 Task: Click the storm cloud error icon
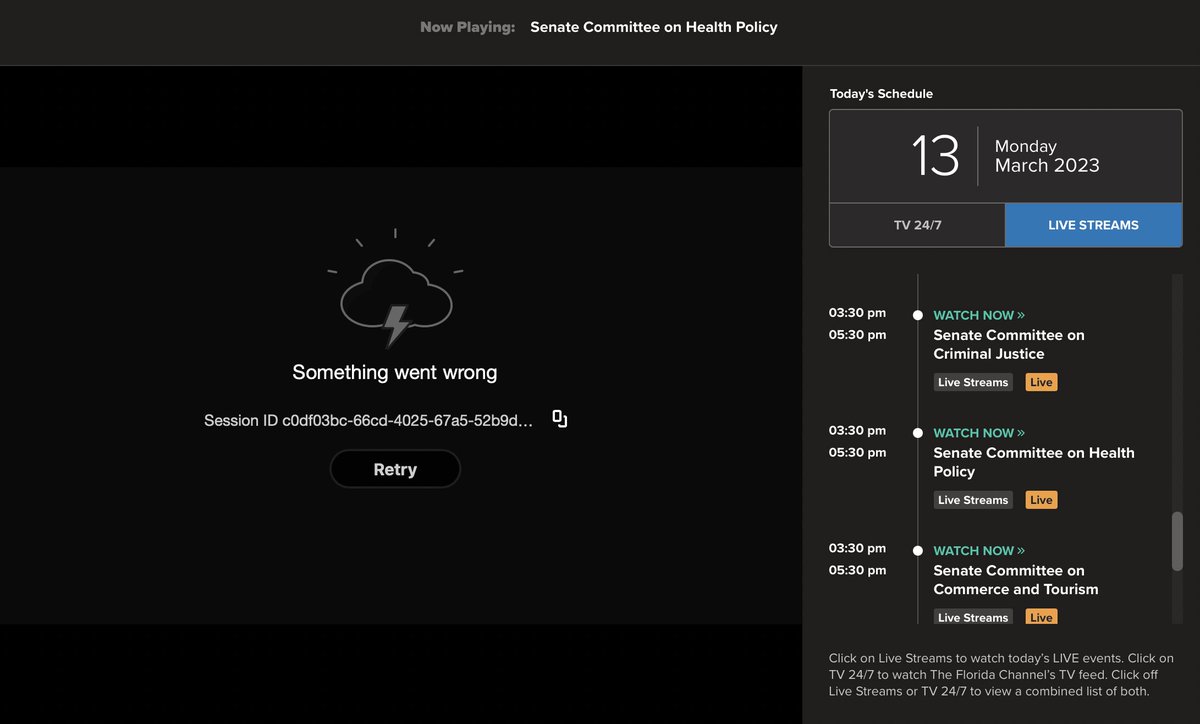[395, 288]
